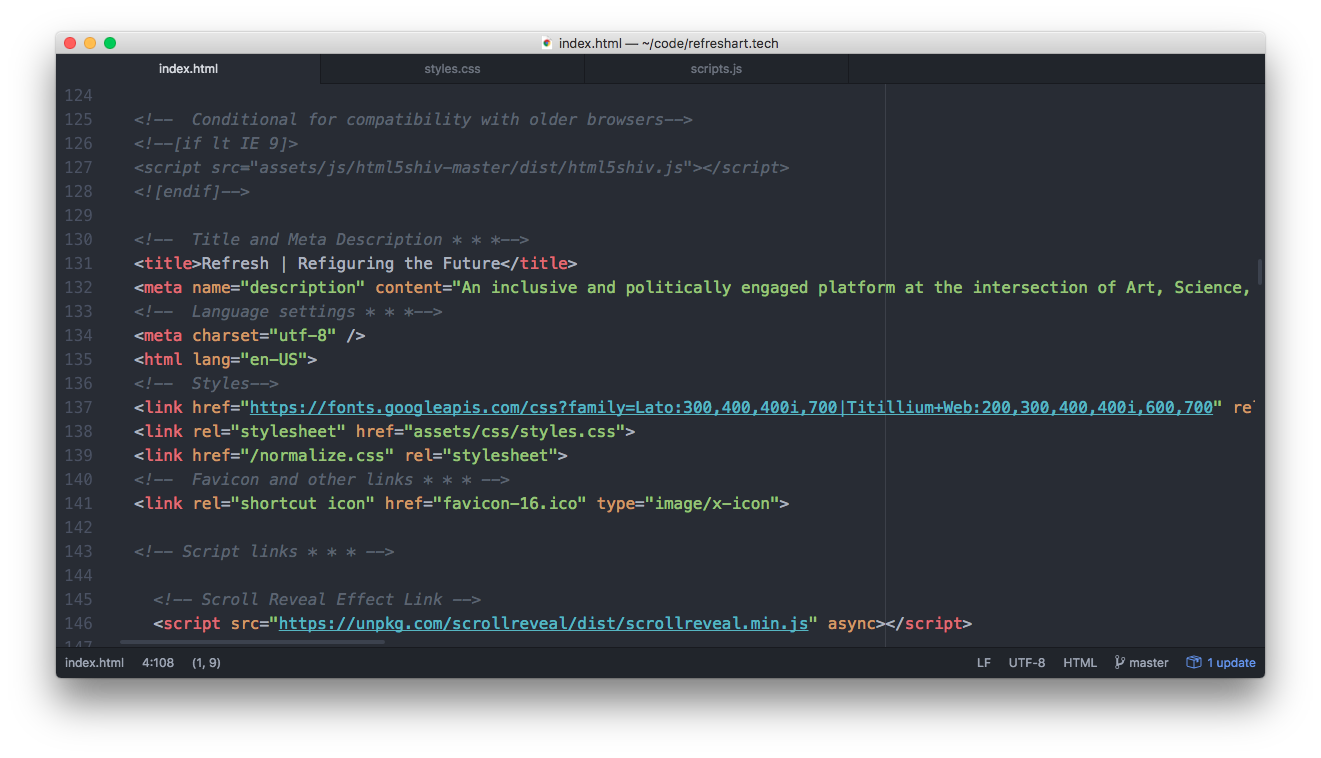Switch to the scripts.js tab
This screenshot has height=758, width=1321.
pos(716,69)
